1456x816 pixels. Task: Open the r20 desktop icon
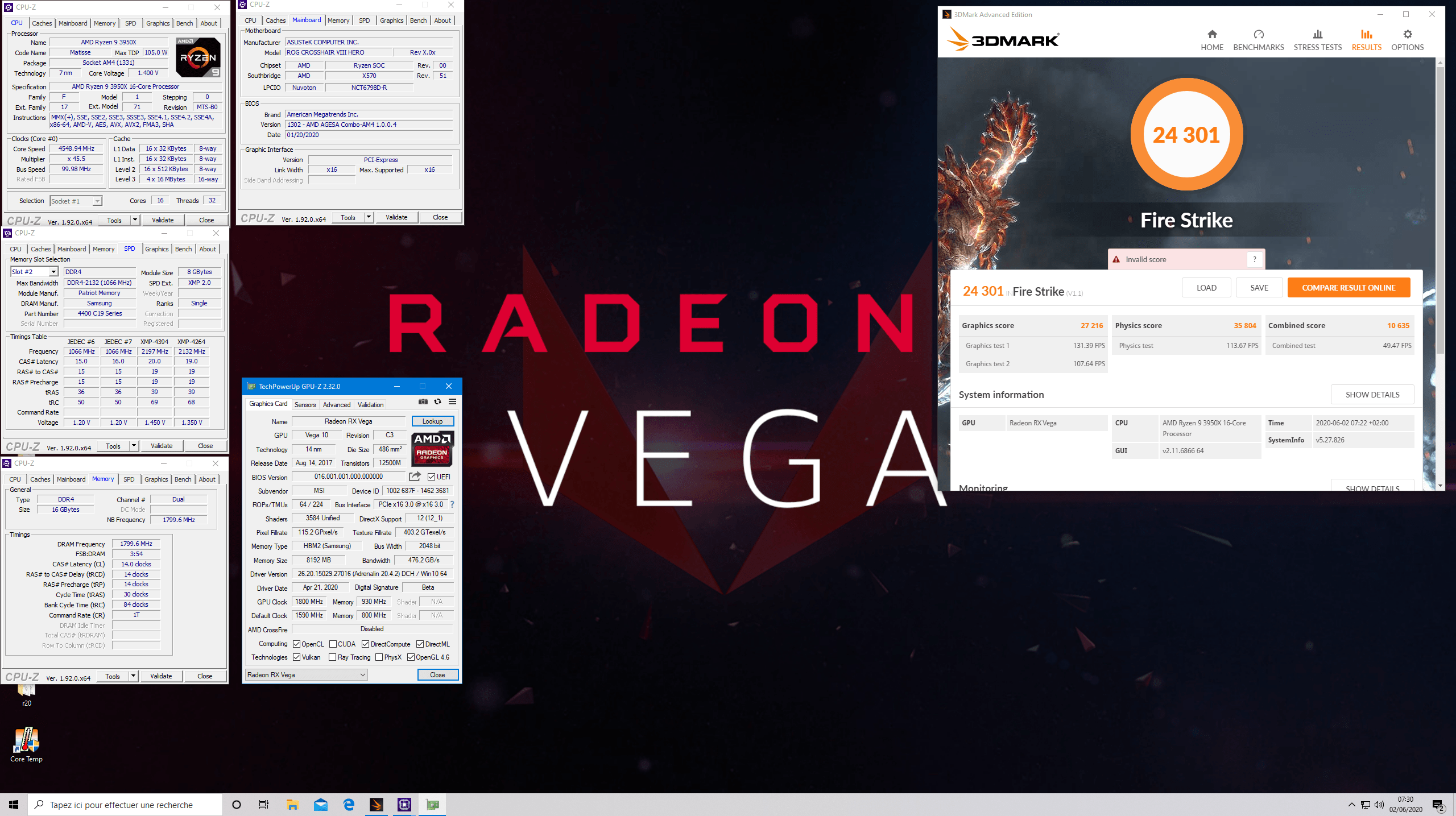[26, 695]
